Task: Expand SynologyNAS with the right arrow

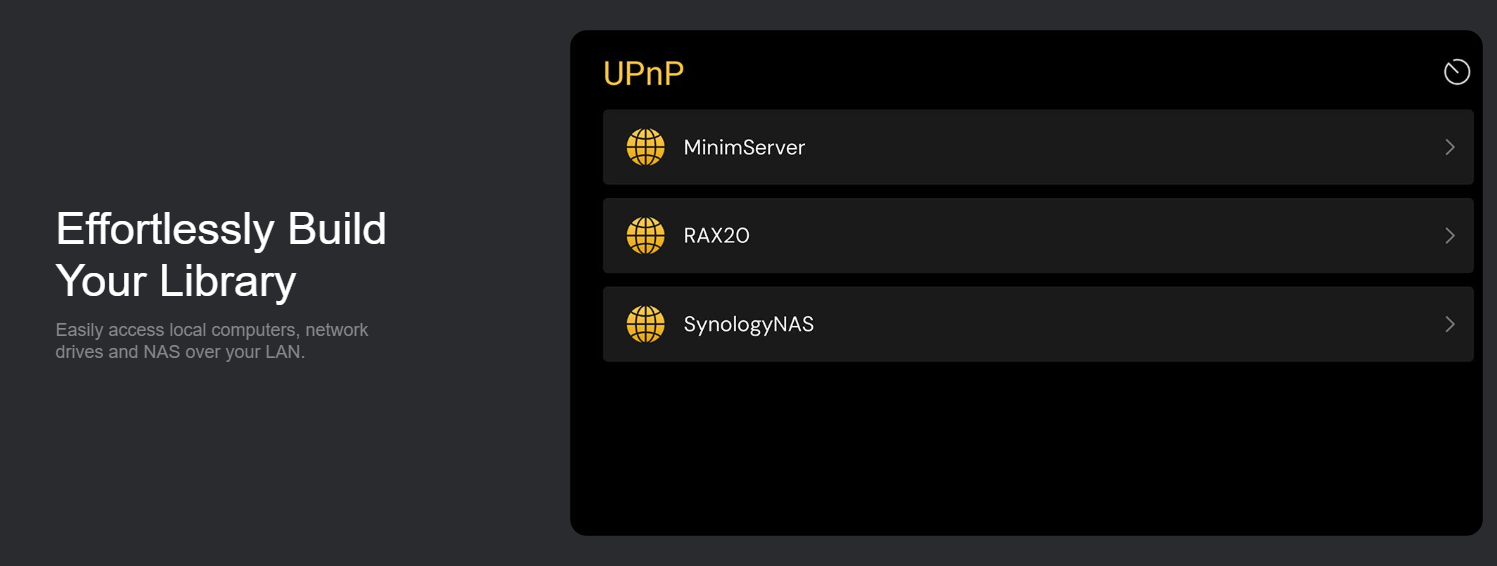Action: pos(1449,324)
